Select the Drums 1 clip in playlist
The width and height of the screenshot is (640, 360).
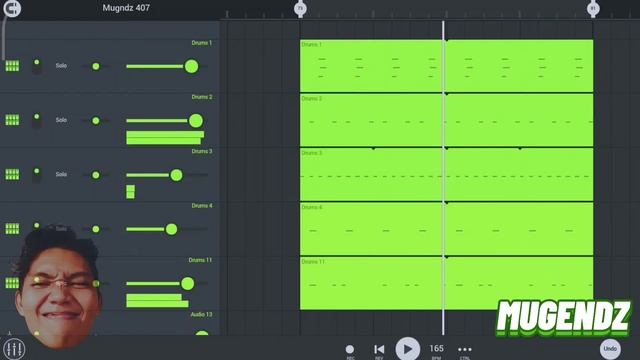(447, 66)
